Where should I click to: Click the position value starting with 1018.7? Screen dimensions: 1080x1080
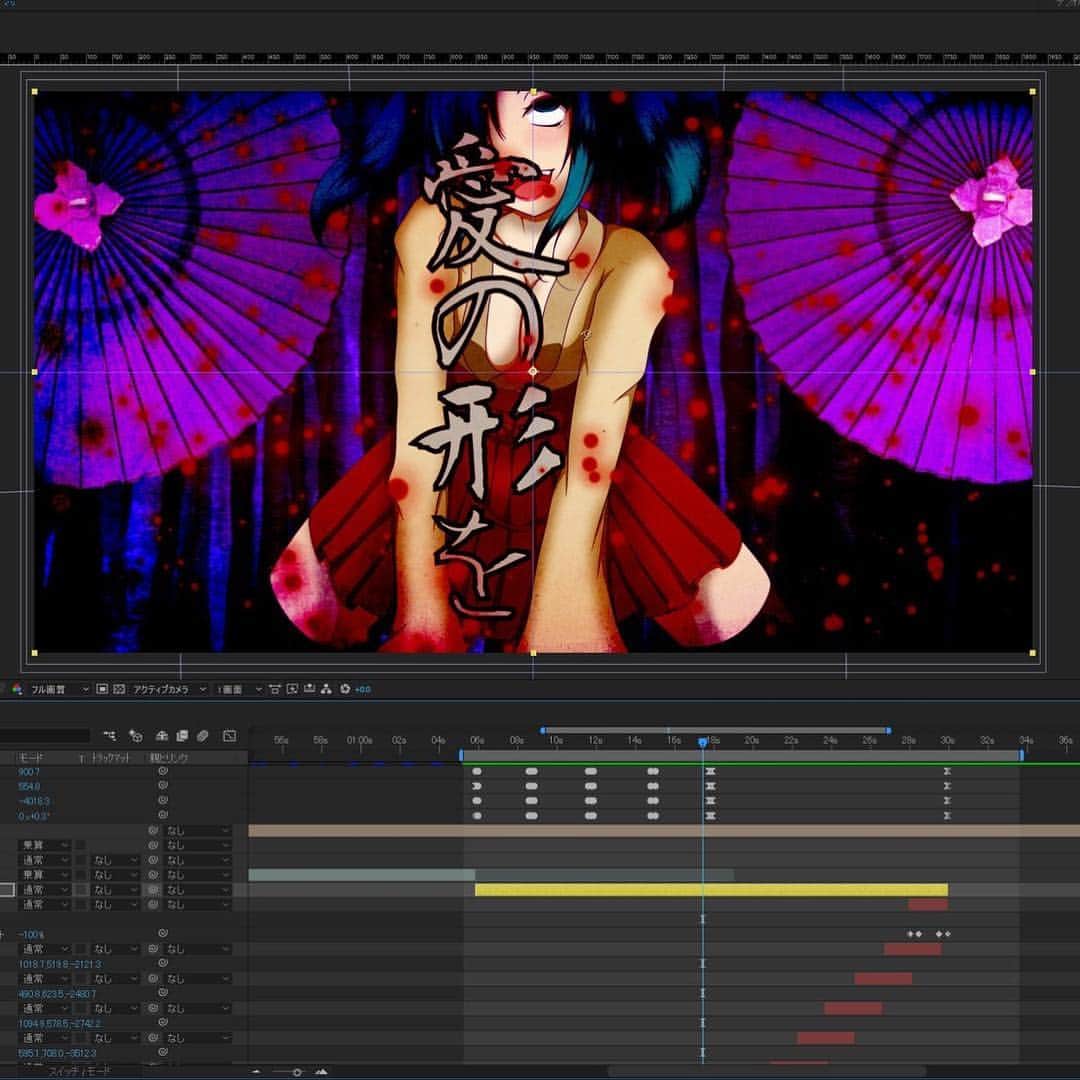tap(60, 964)
